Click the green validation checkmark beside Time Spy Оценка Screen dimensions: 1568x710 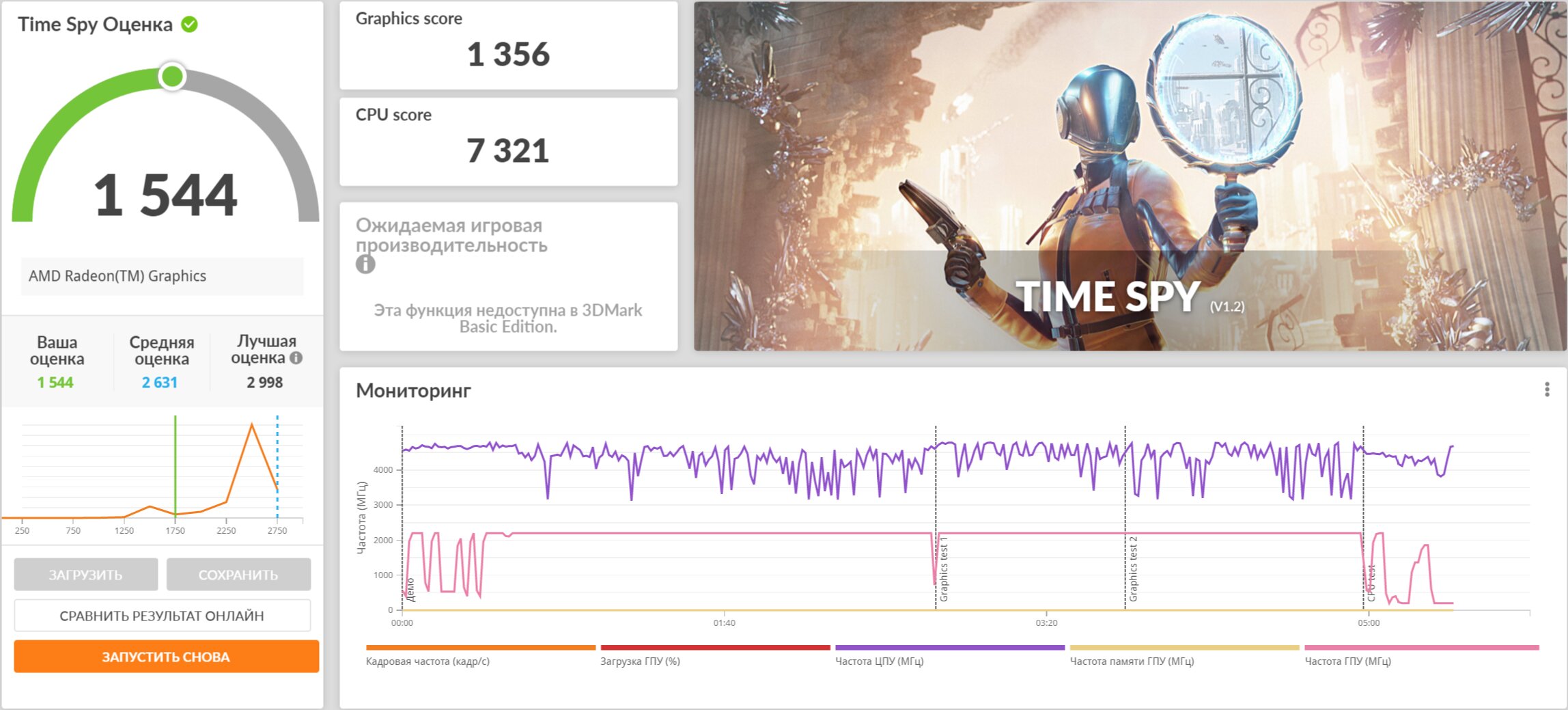click(x=189, y=25)
